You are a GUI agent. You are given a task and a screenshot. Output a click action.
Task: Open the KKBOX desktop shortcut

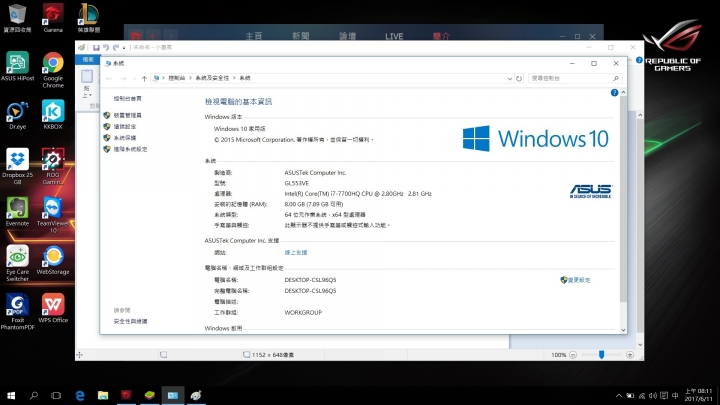53,115
